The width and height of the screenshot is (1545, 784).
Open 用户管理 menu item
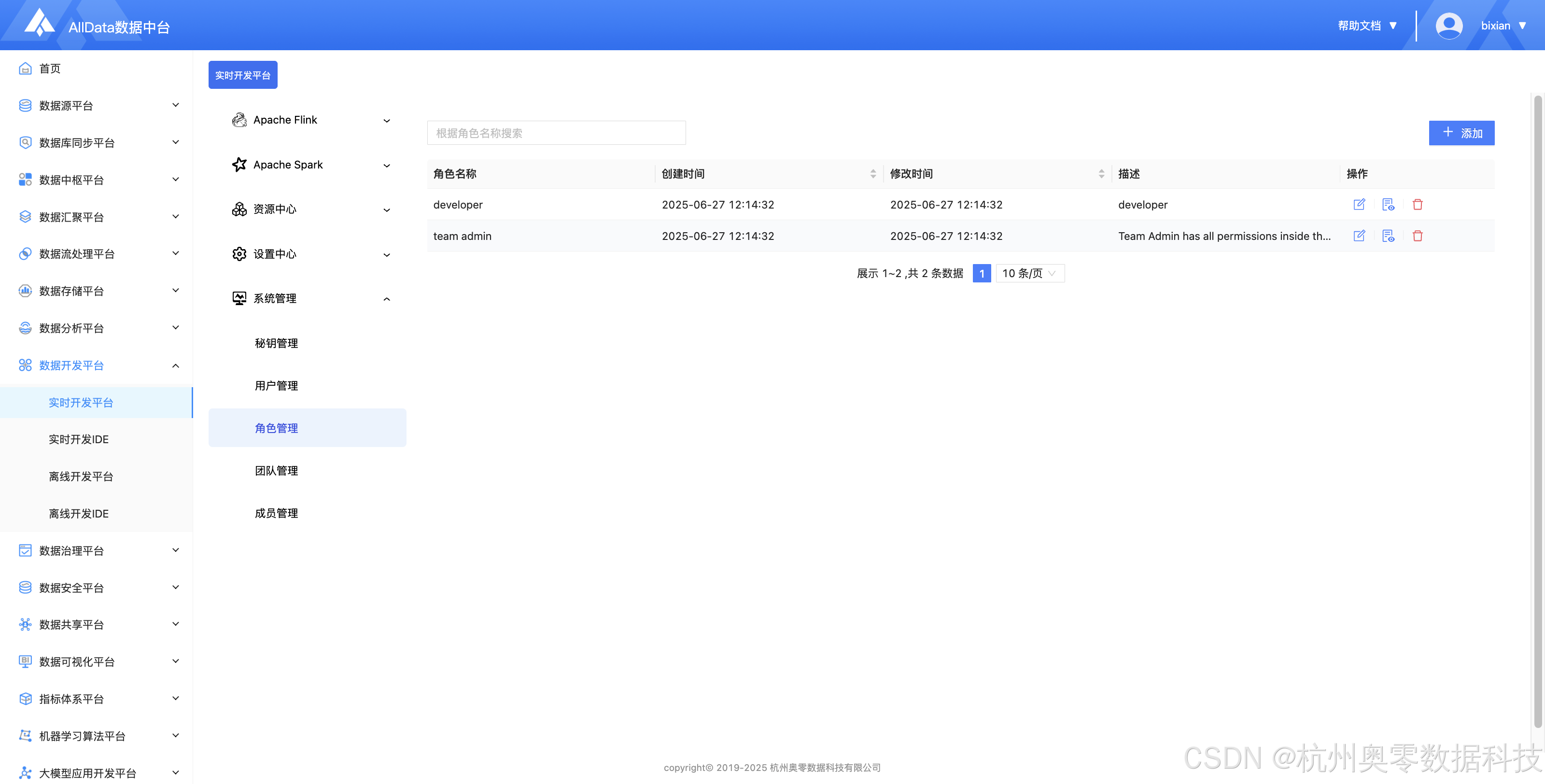(276, 386)
